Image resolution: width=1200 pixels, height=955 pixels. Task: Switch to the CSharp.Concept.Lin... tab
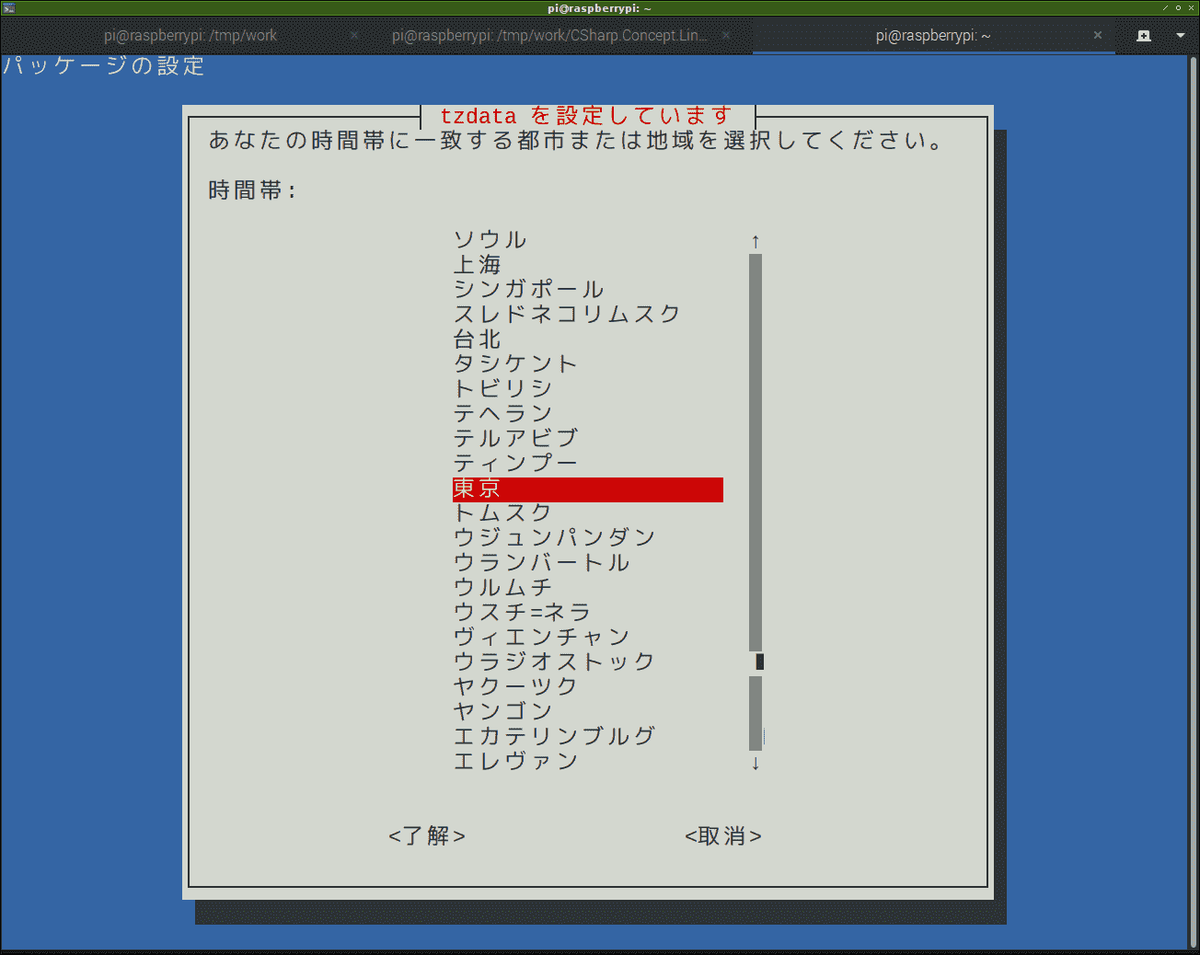click(x=551, y=35)
